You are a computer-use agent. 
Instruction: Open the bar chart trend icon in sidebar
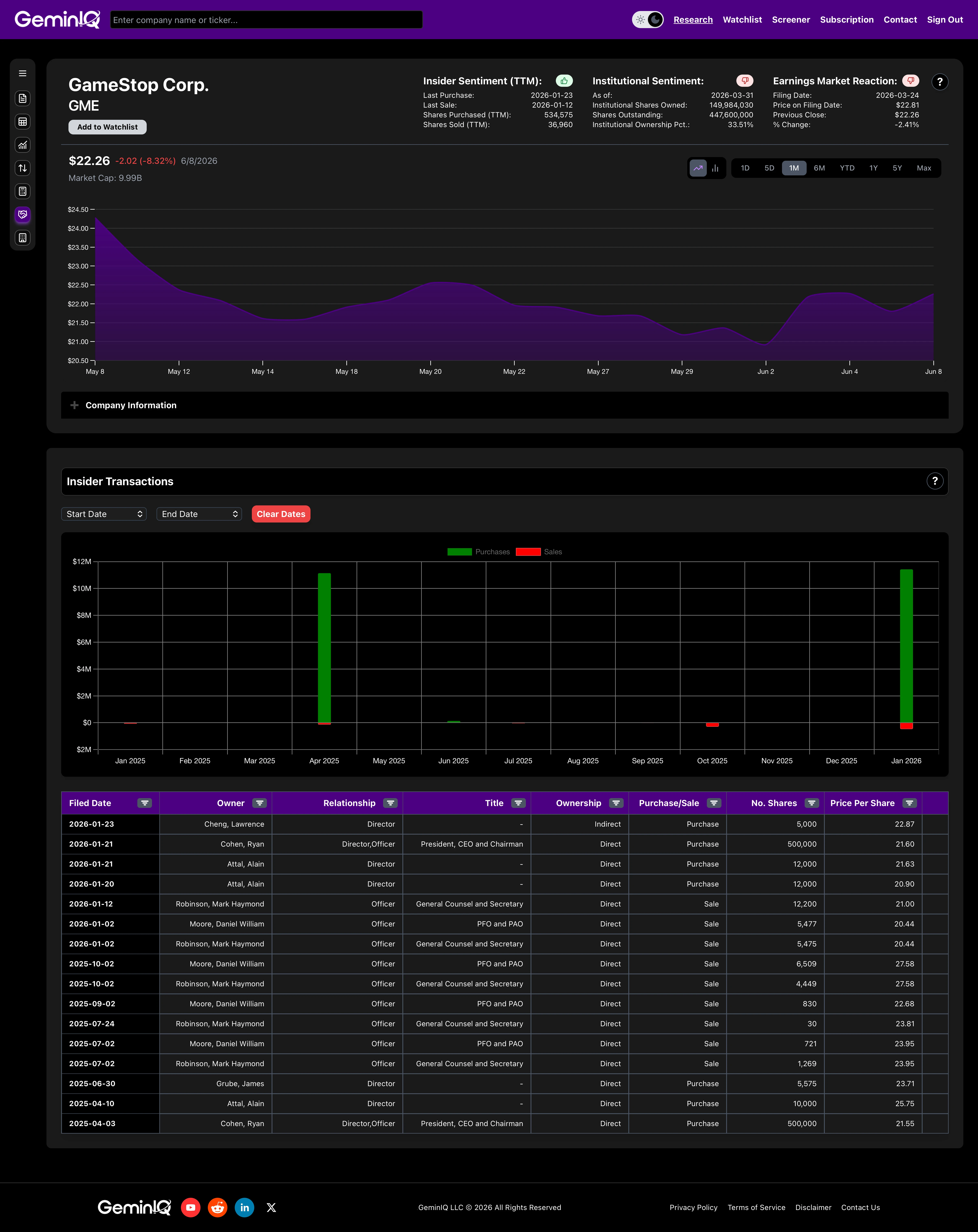tap(22, 145)
